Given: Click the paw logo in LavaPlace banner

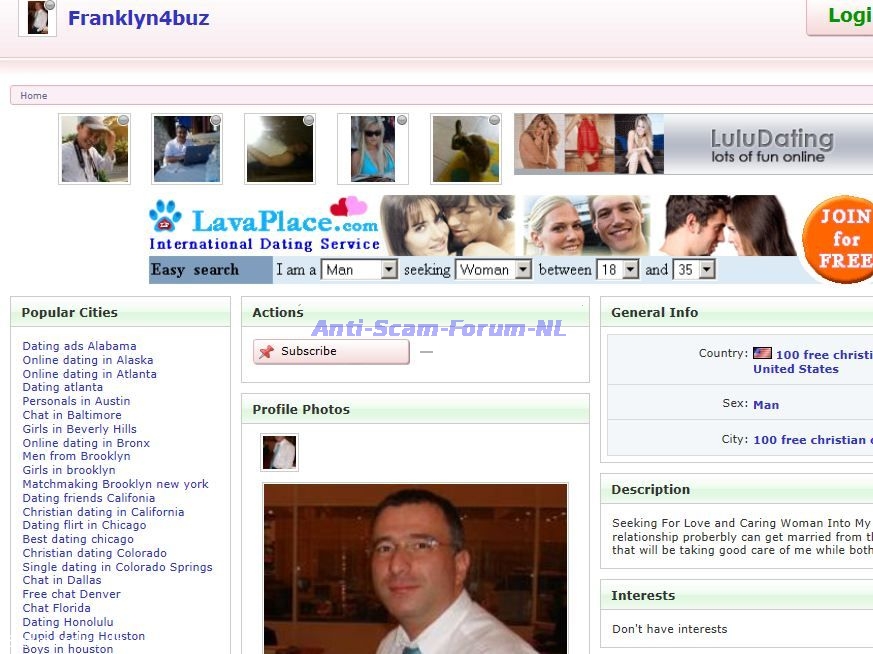Looking at the screenshot, I should coord(165,217).
